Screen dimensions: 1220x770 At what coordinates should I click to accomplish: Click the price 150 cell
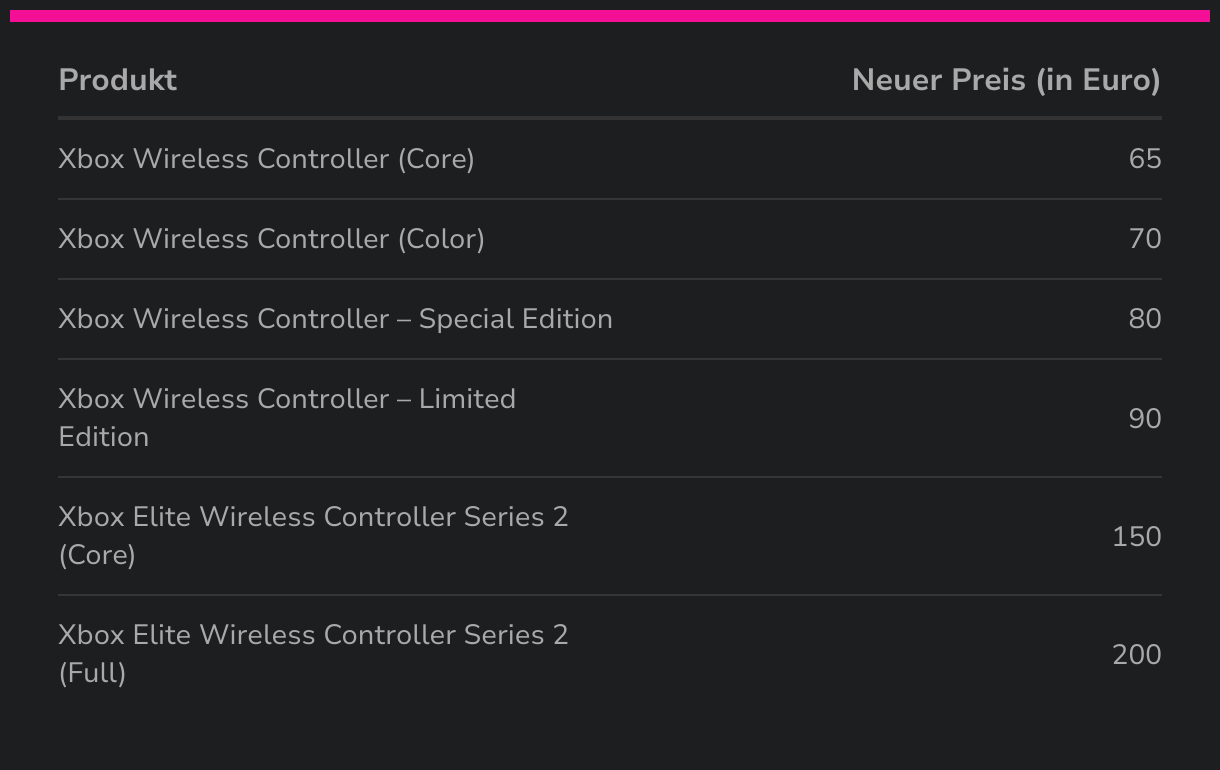[1137, 536]
